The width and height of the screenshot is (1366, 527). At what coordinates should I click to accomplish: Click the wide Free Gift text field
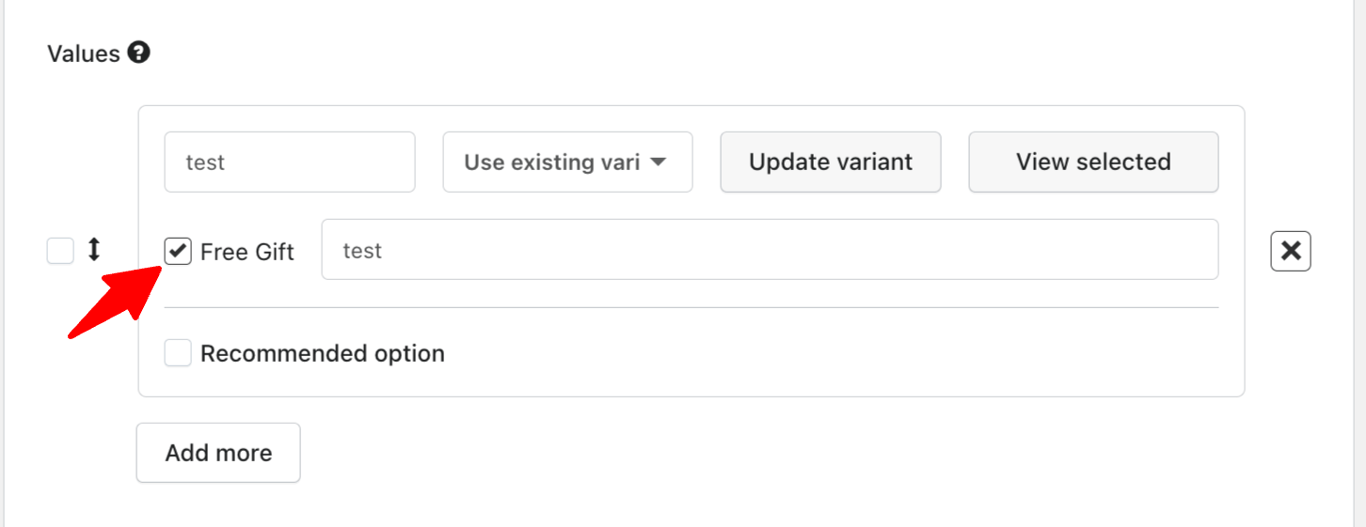769,250
